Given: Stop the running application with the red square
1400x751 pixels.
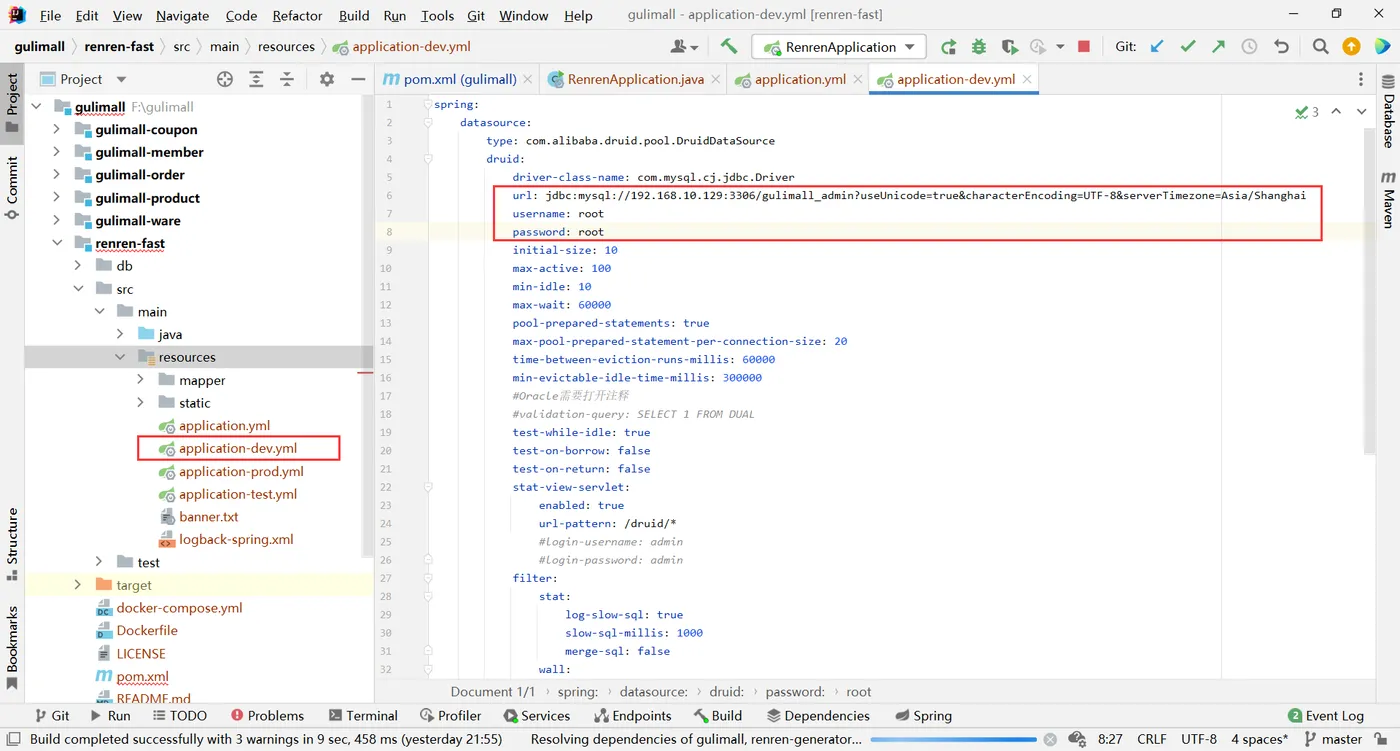Looking at the screenshot, I should (1084, 46).
